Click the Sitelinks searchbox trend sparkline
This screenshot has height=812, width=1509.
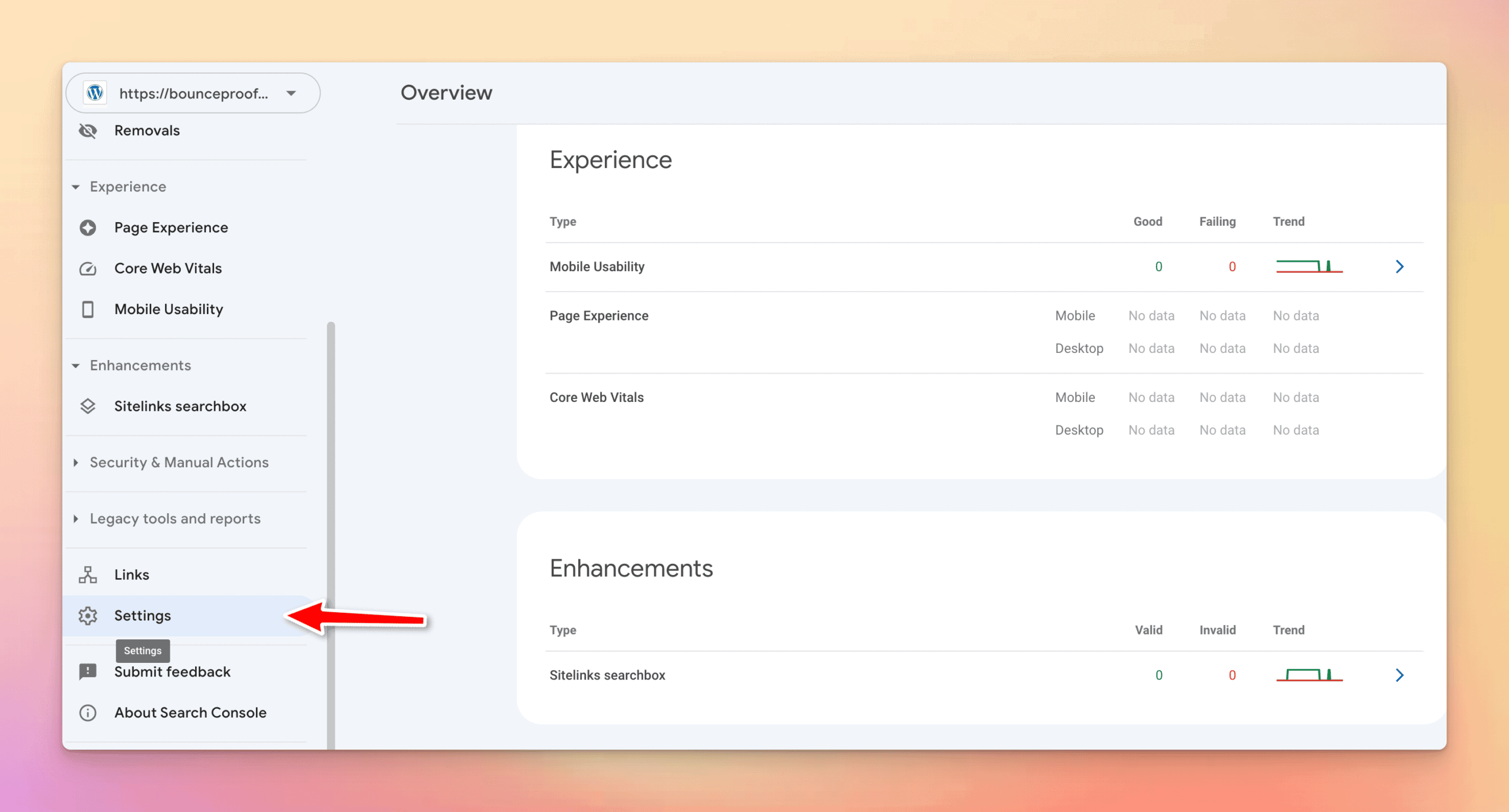[1309, 675]
